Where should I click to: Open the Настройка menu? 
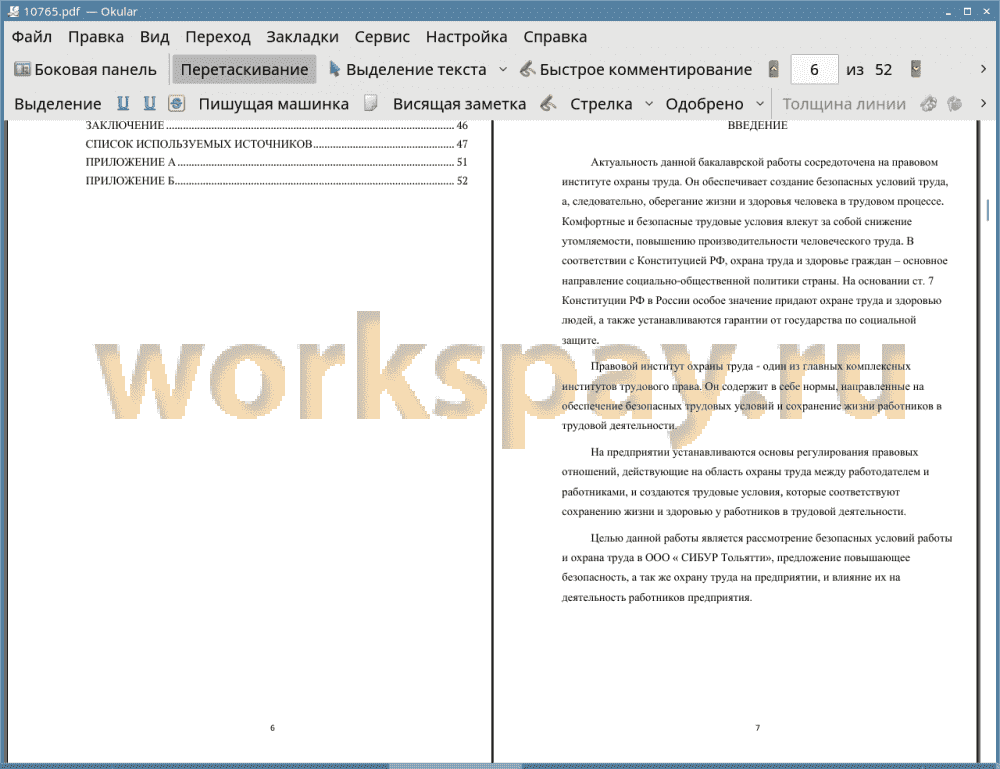(466, 37)
